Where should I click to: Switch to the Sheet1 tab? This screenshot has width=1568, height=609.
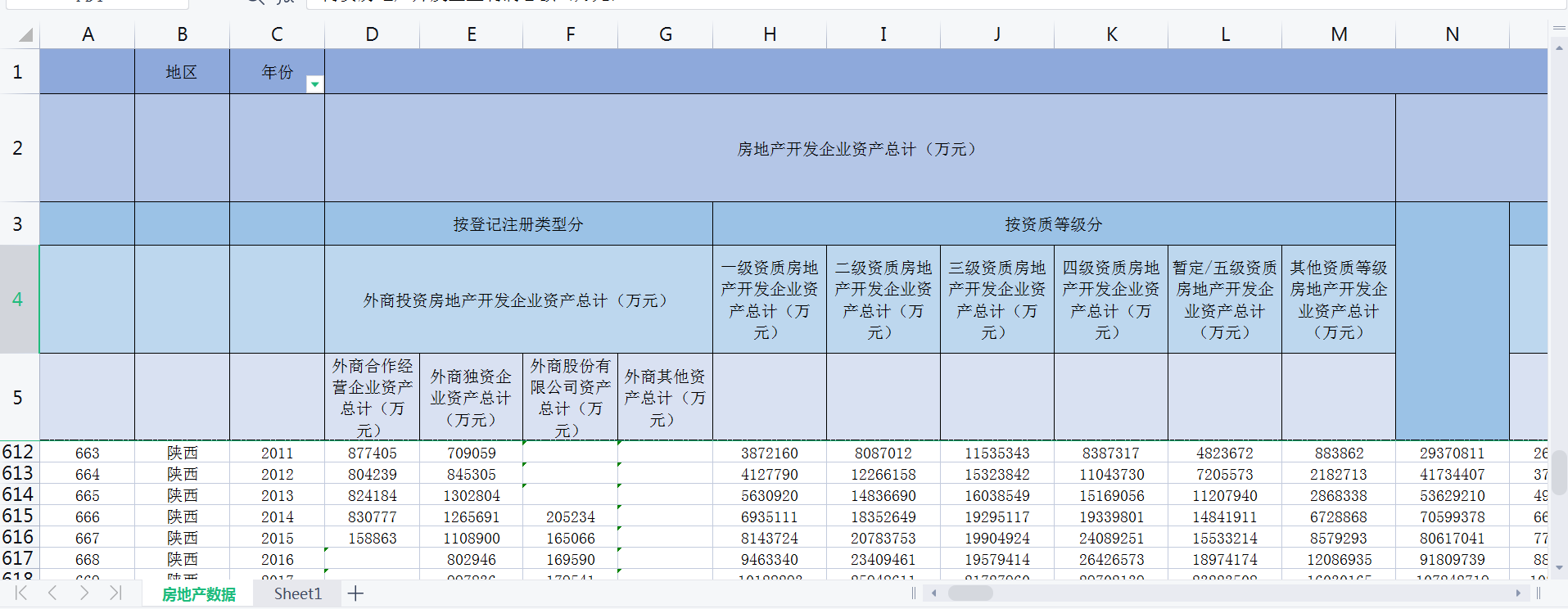[298, 594]
